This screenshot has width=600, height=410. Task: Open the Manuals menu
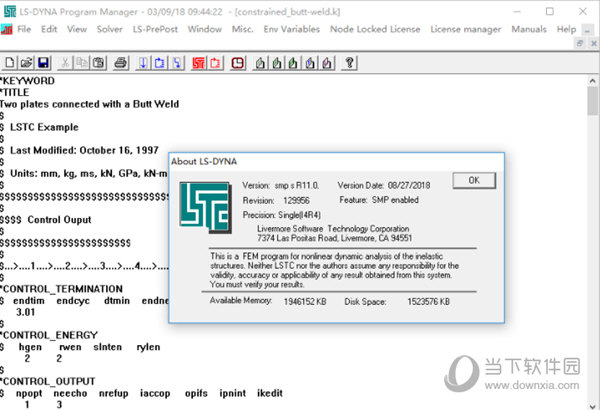tap(529, 29)
